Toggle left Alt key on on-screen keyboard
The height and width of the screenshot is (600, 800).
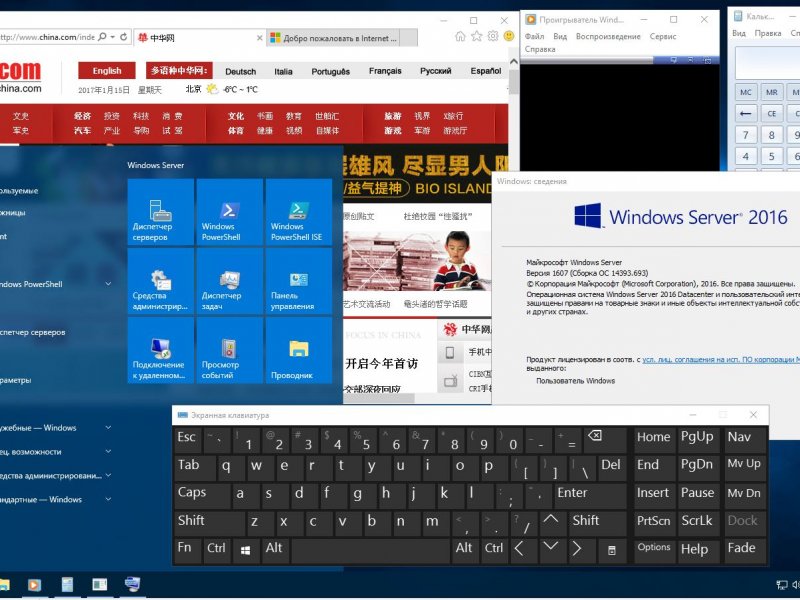tap(275, 551)
